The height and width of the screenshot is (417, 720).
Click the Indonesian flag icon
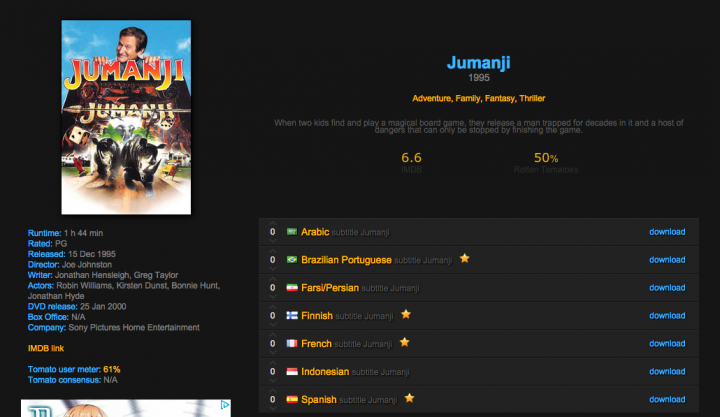pyautogui.click(x=292, y=372)
